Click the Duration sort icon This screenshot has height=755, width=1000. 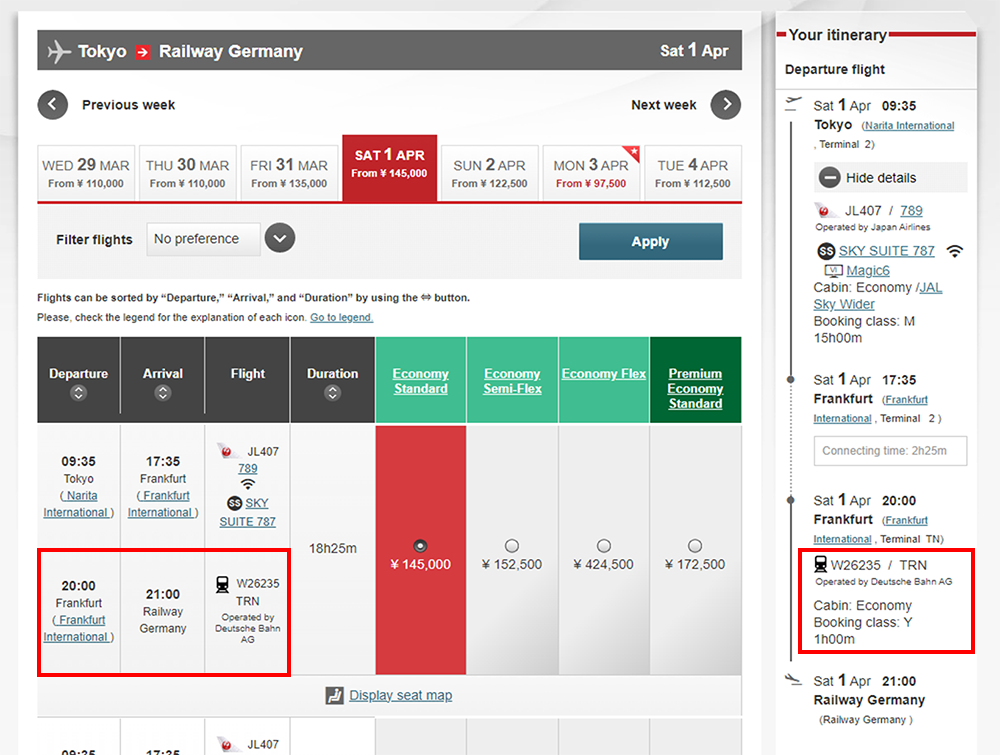[x=332, y=393]
